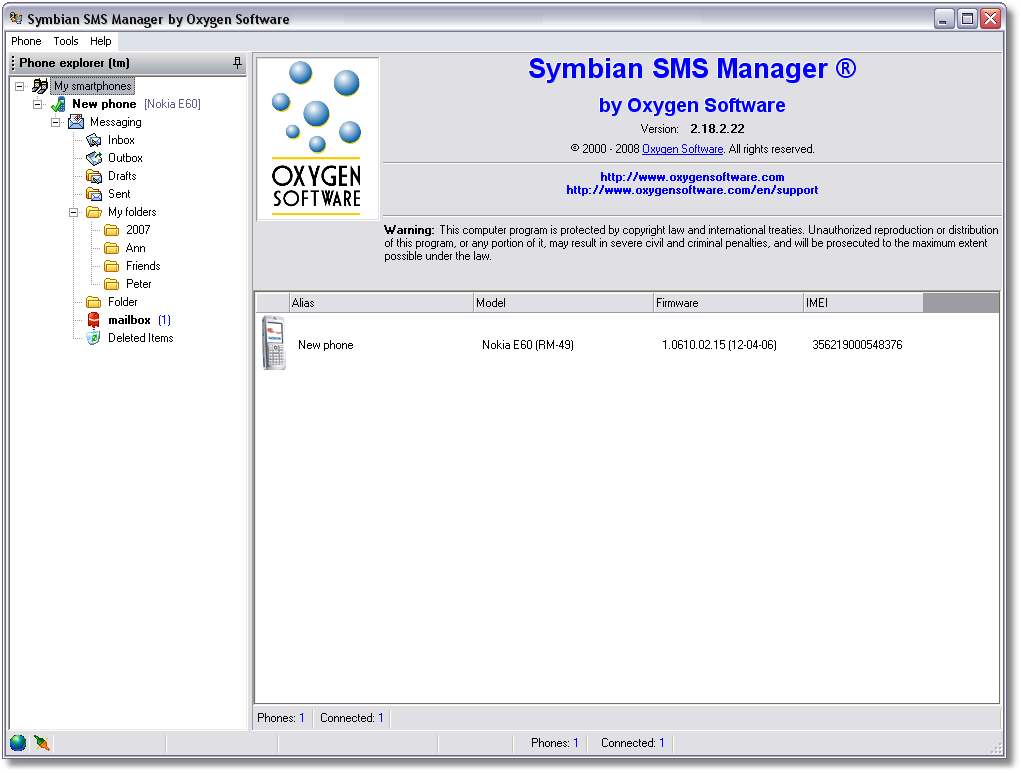
Task: Click the version number 2.18.2.22
Action: [x=717, y=129]
